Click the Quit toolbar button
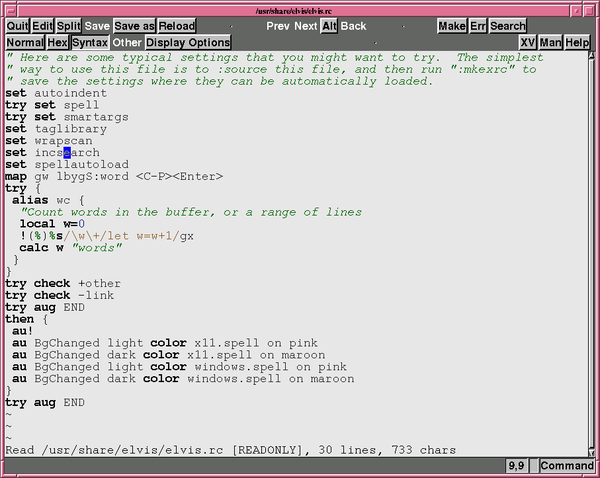This screenshot has width=600, height=478. (17, 26)
